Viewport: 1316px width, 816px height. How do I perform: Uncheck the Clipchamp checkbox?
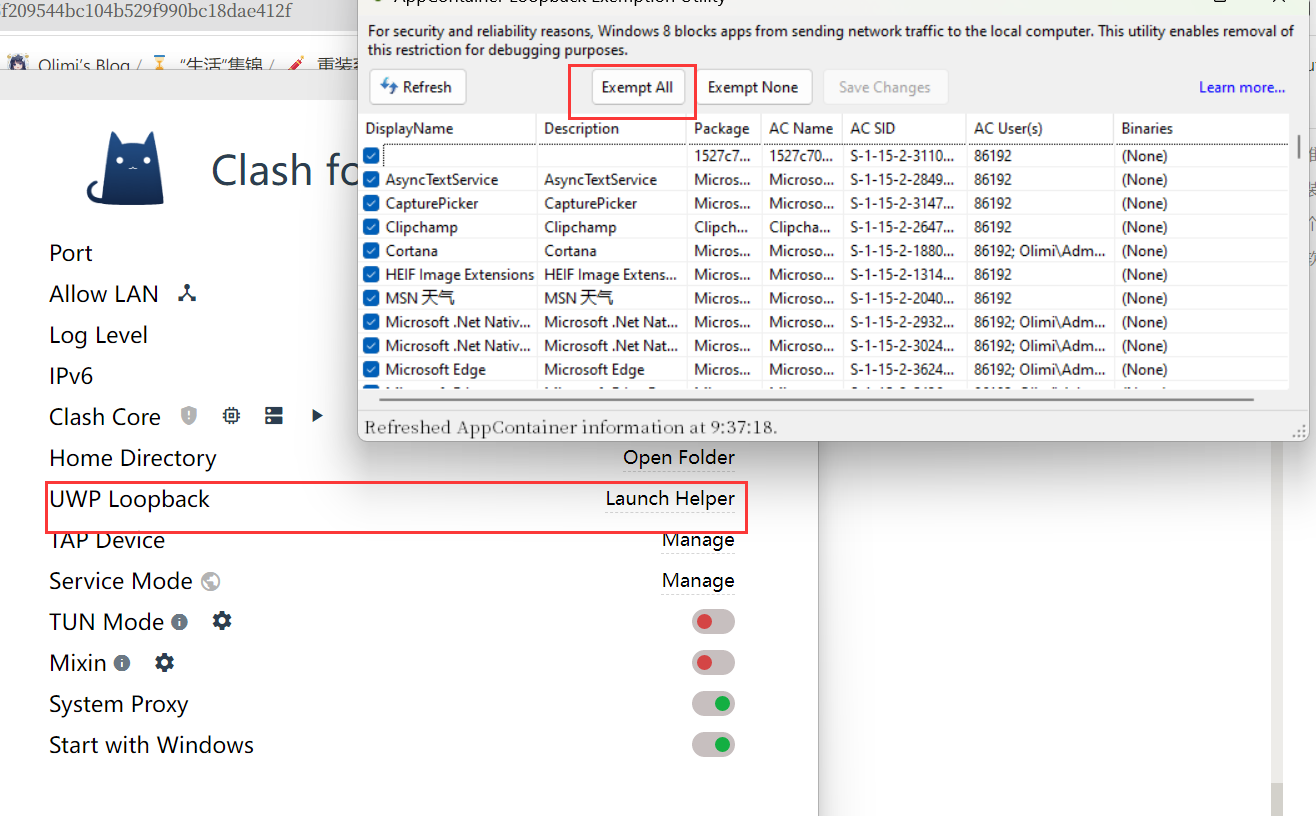point(371,227)
